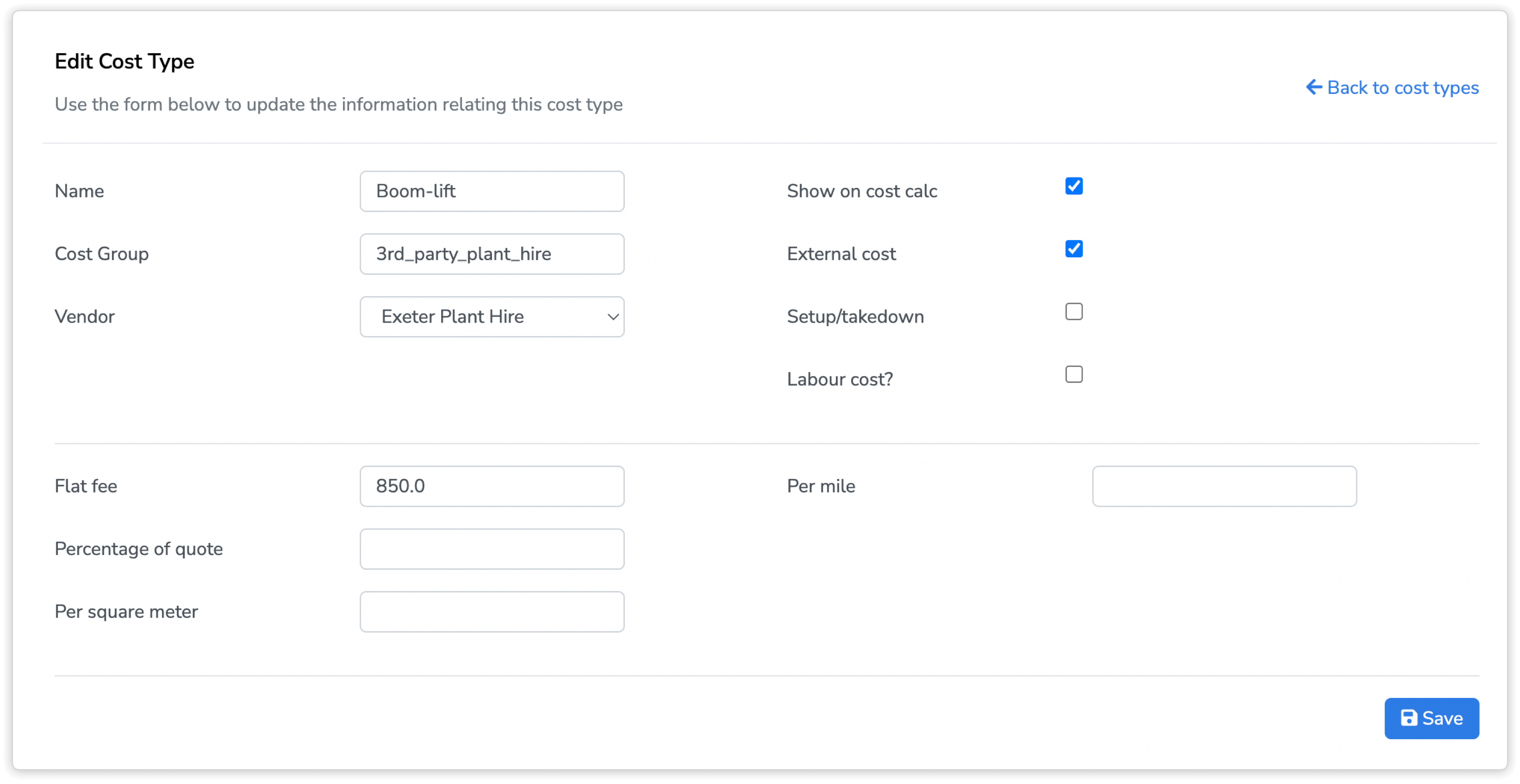Tick the Labour cost? checkbox
The height and width of the screenshot is (784, 1520).
[x=1074, y=374]
